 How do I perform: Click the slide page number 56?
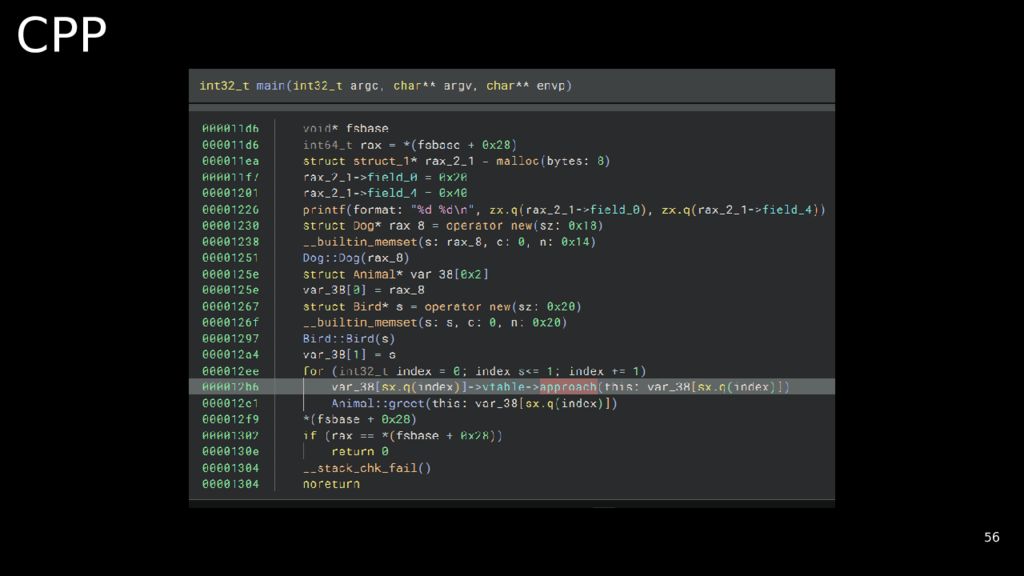(991, 537)
